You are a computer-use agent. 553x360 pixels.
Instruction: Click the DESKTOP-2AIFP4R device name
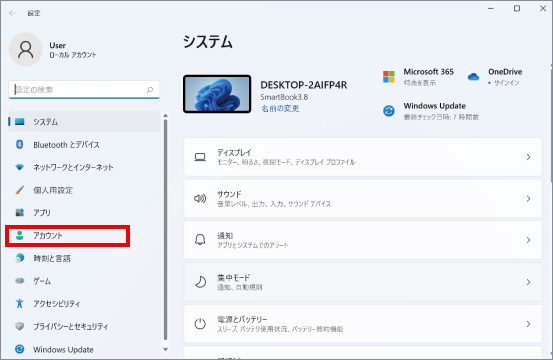[303, 85]
